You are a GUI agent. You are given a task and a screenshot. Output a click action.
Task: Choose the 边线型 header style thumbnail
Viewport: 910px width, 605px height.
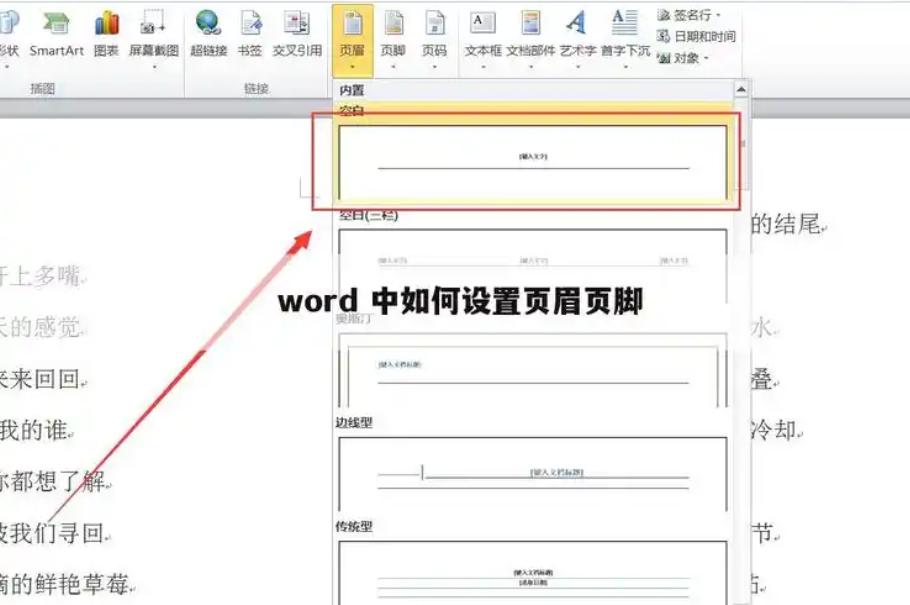(533, 474)
